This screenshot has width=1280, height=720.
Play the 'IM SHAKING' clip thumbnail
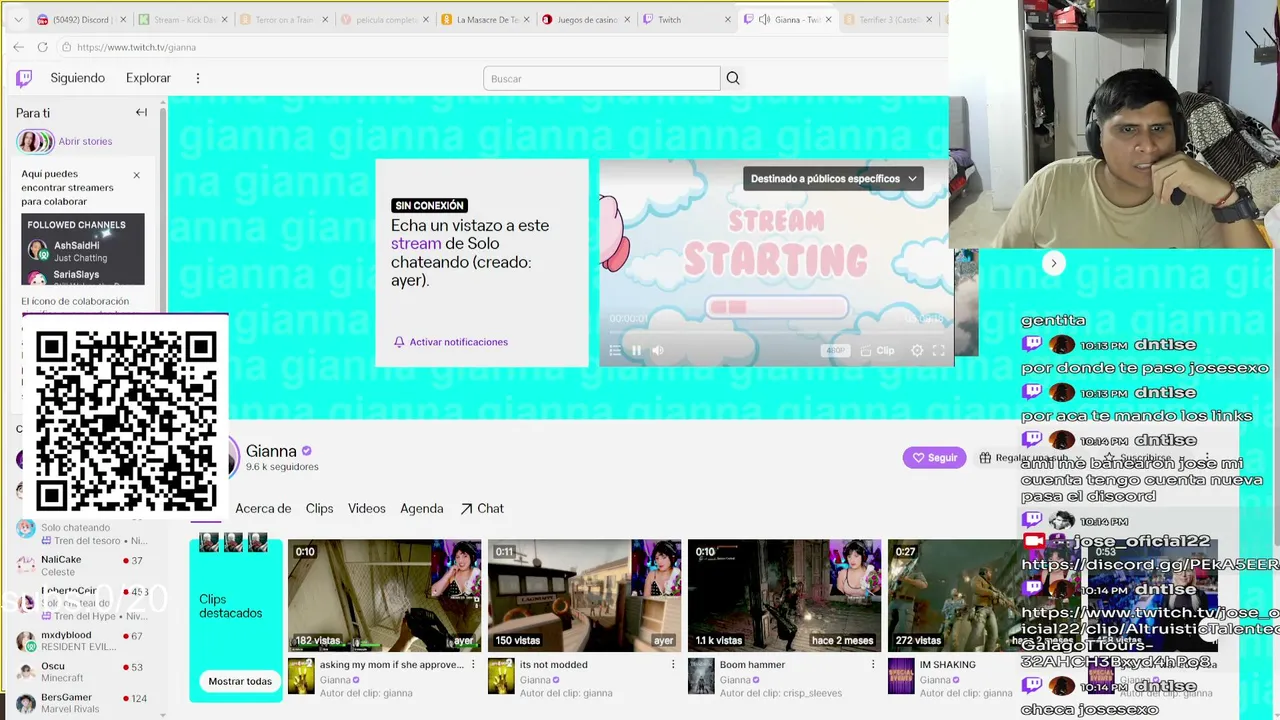pos(953,596)
